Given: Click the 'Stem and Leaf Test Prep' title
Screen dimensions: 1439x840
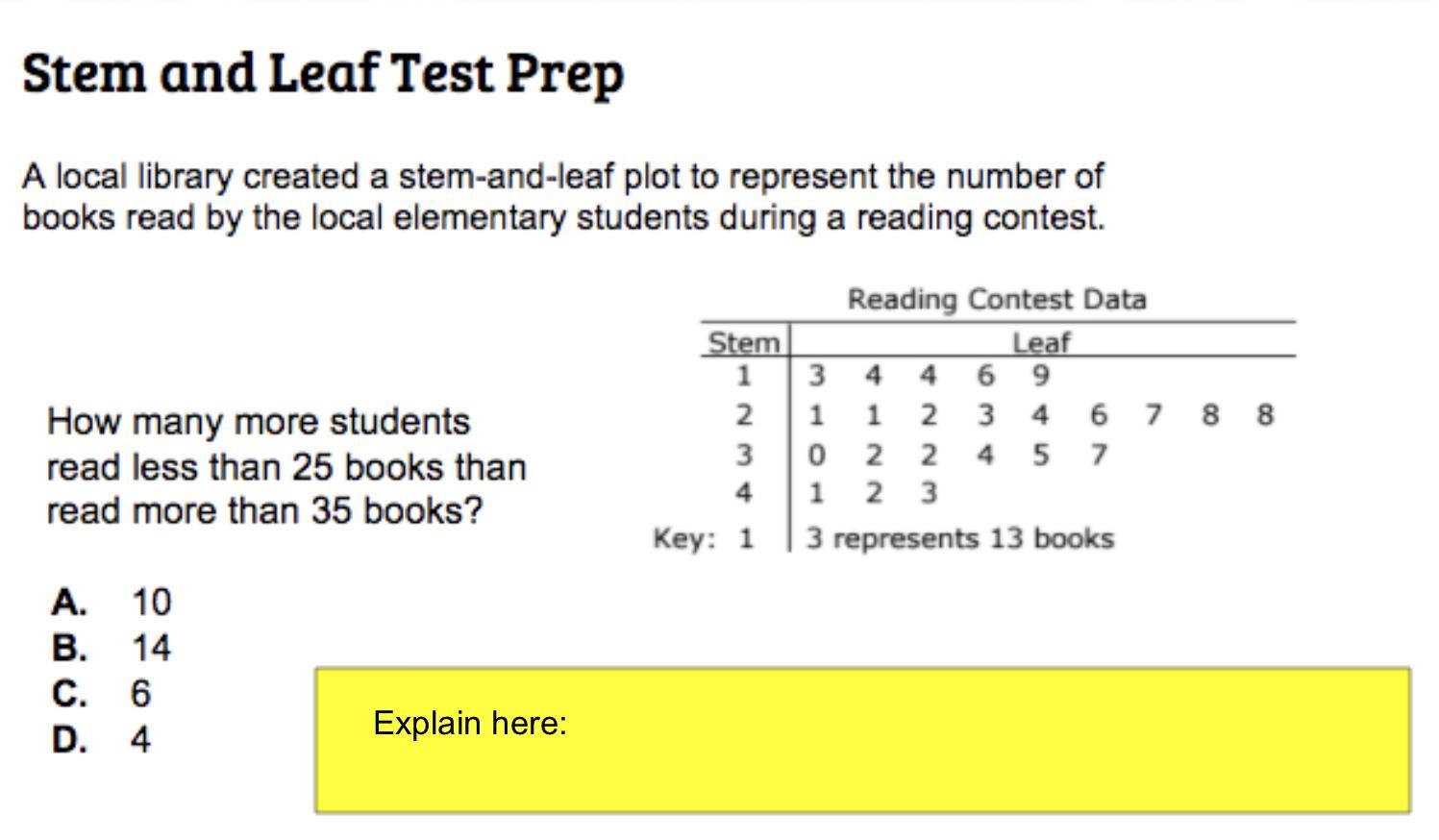Looking at the screenshot, I should tap(323, 73).
